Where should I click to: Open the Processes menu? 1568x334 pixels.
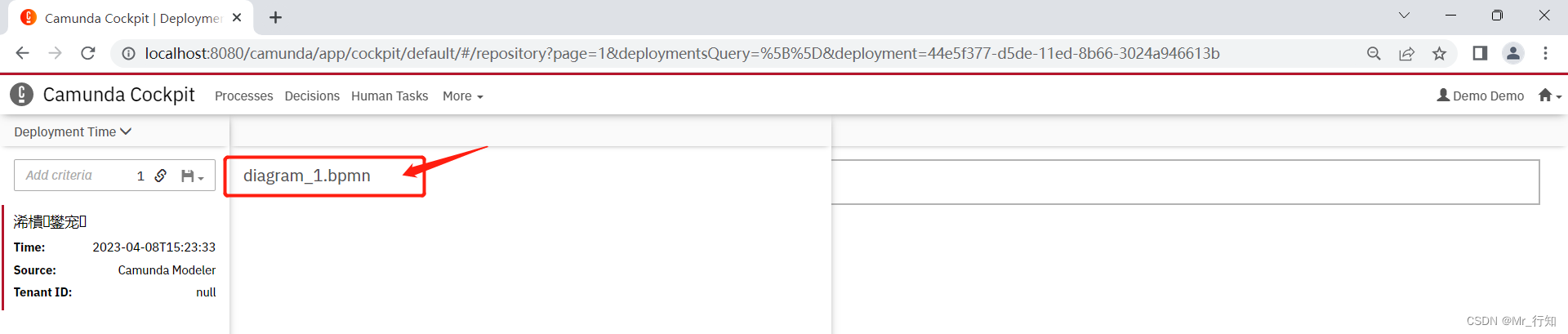coord(243,96)
